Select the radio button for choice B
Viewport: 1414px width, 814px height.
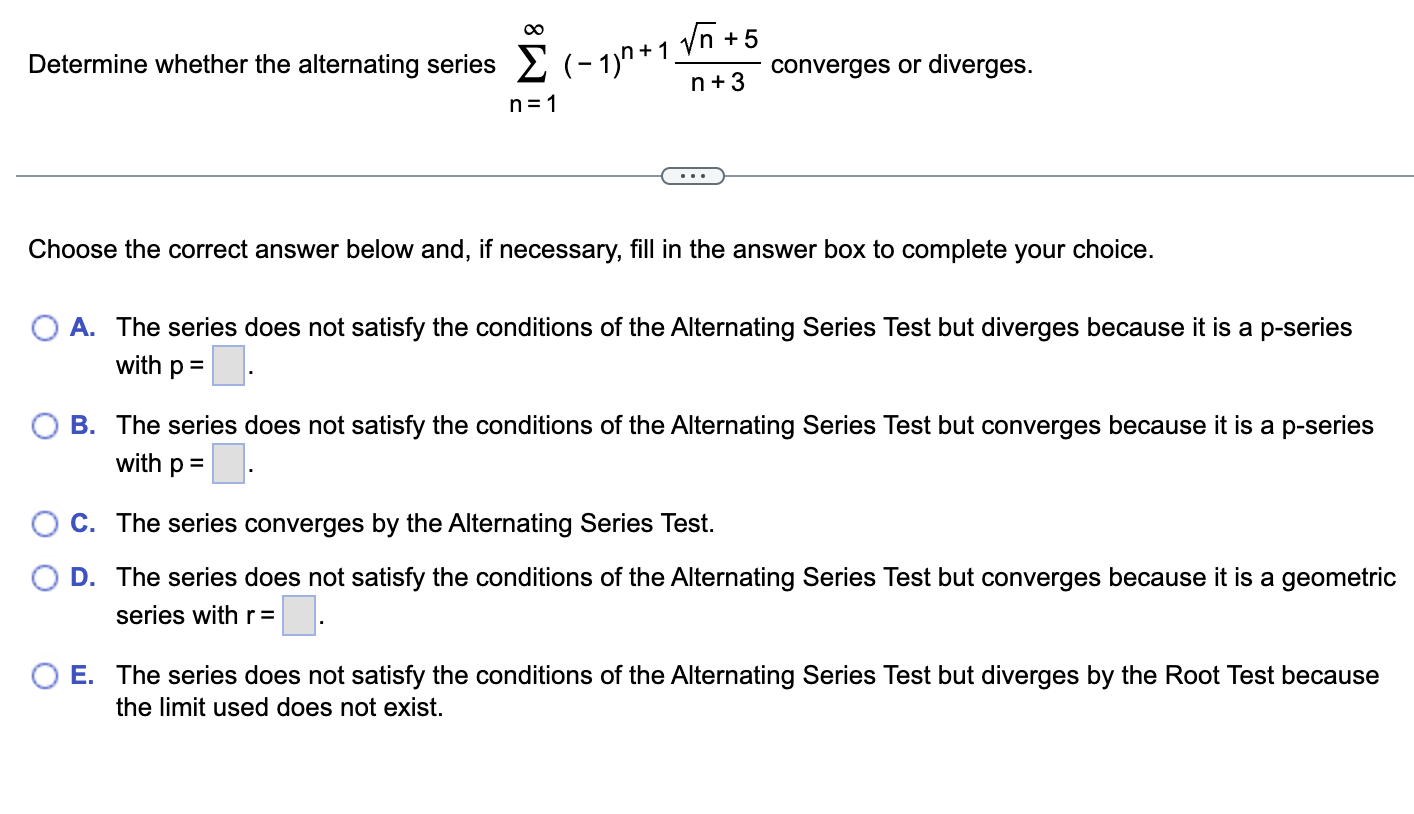[x=44, y=425]
